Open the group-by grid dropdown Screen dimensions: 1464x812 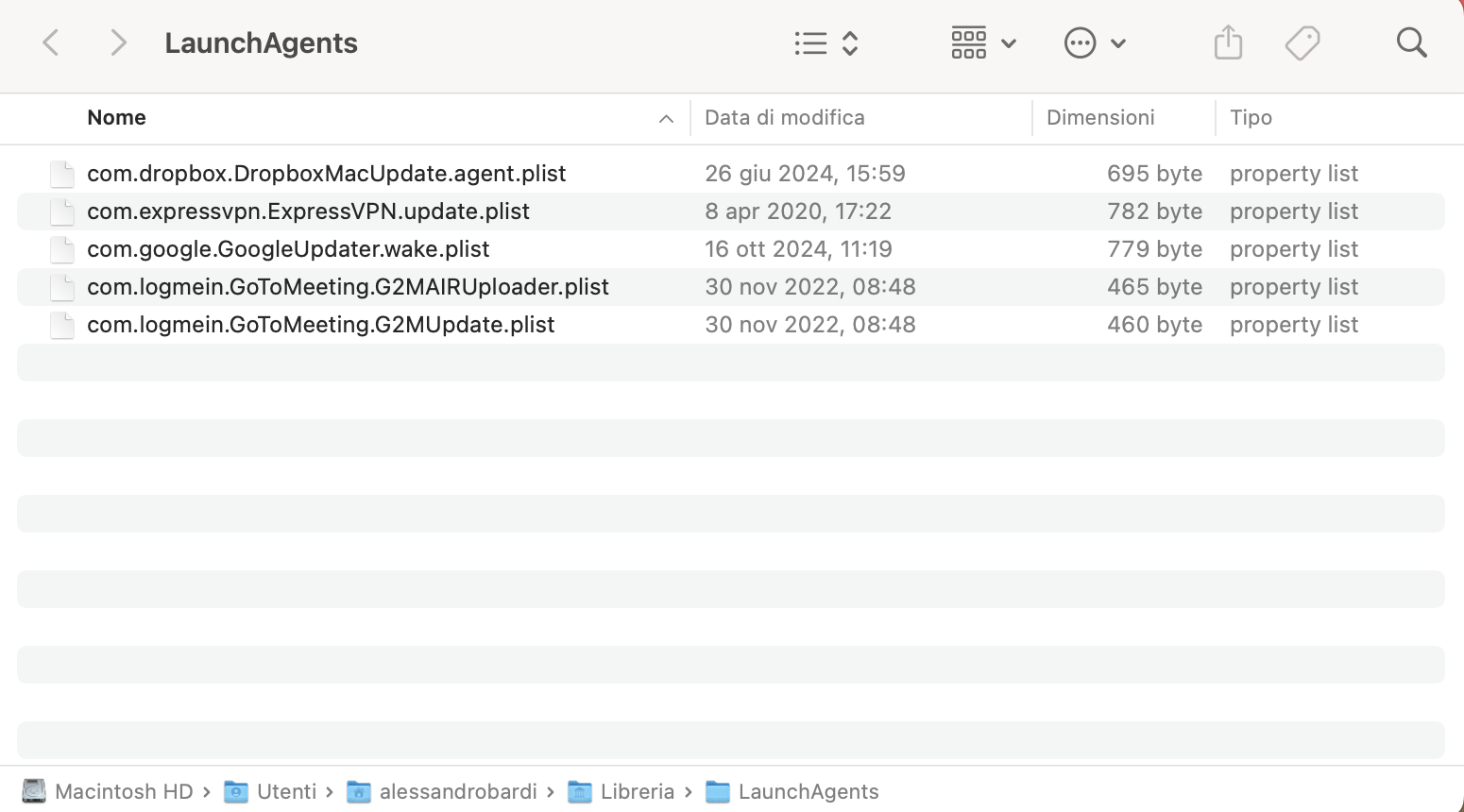coord(982,42)
